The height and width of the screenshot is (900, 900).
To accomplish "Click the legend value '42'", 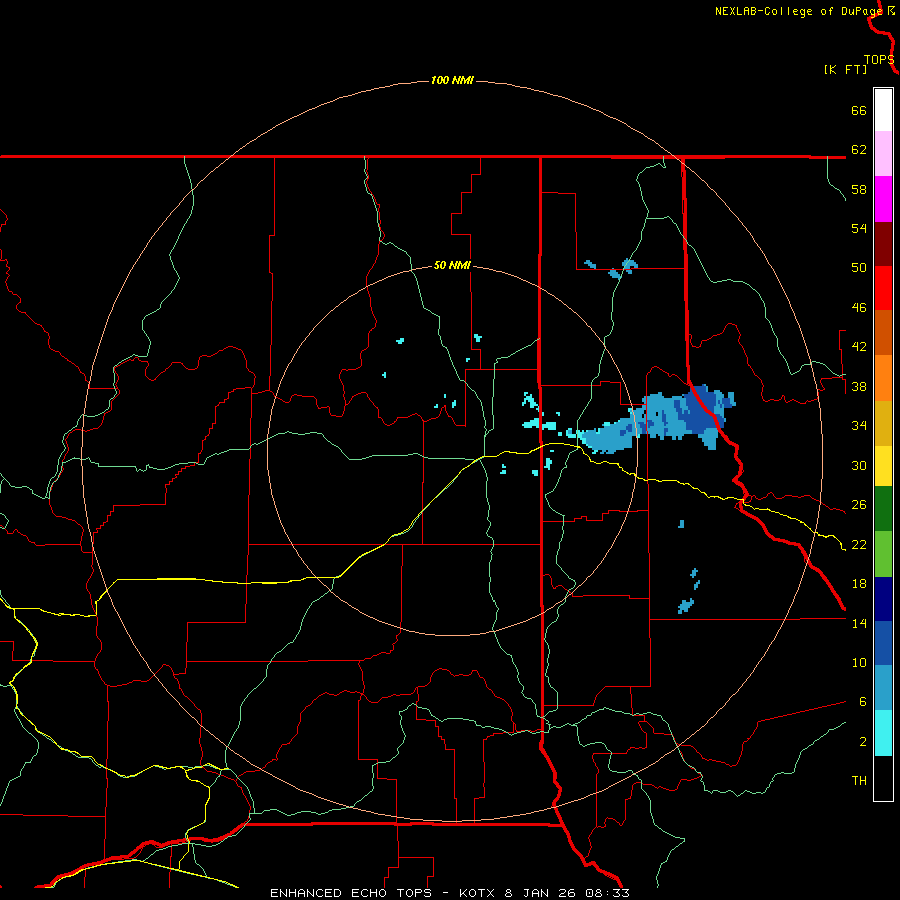I will (859, 347).
